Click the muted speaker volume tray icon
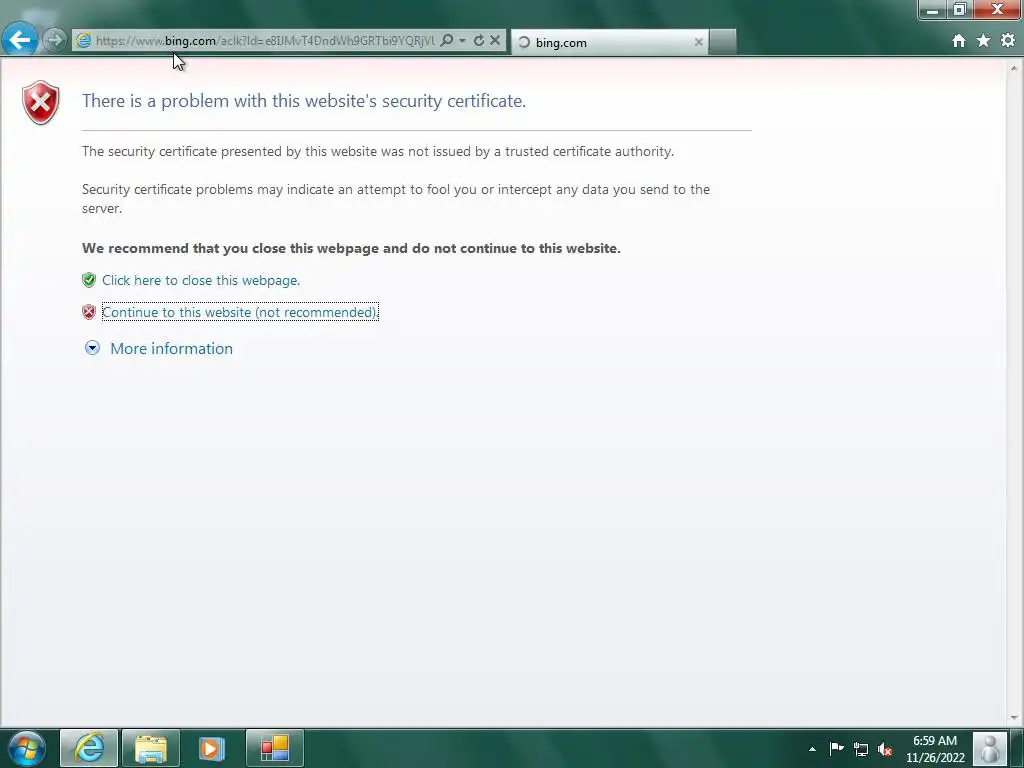The height and width of the screenshot is (768, 1024). 885,749
